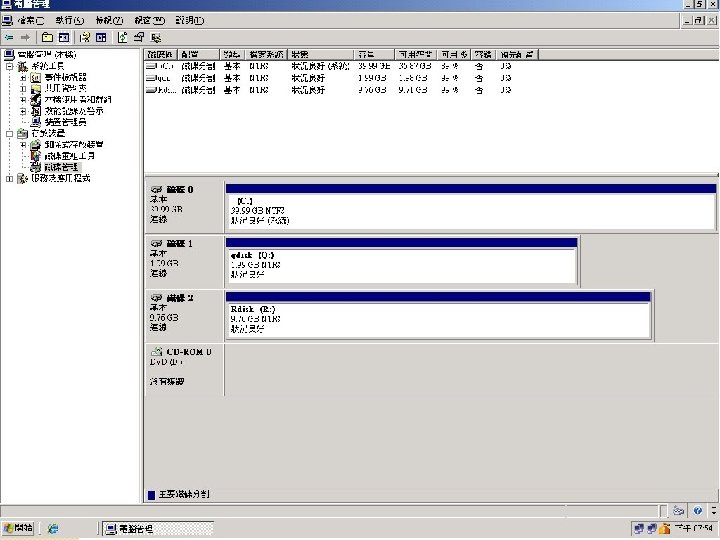Select the (C:) 39.99 GB NTFS partition block
This screenshot has width=720, height=540.
coord(471,208)
